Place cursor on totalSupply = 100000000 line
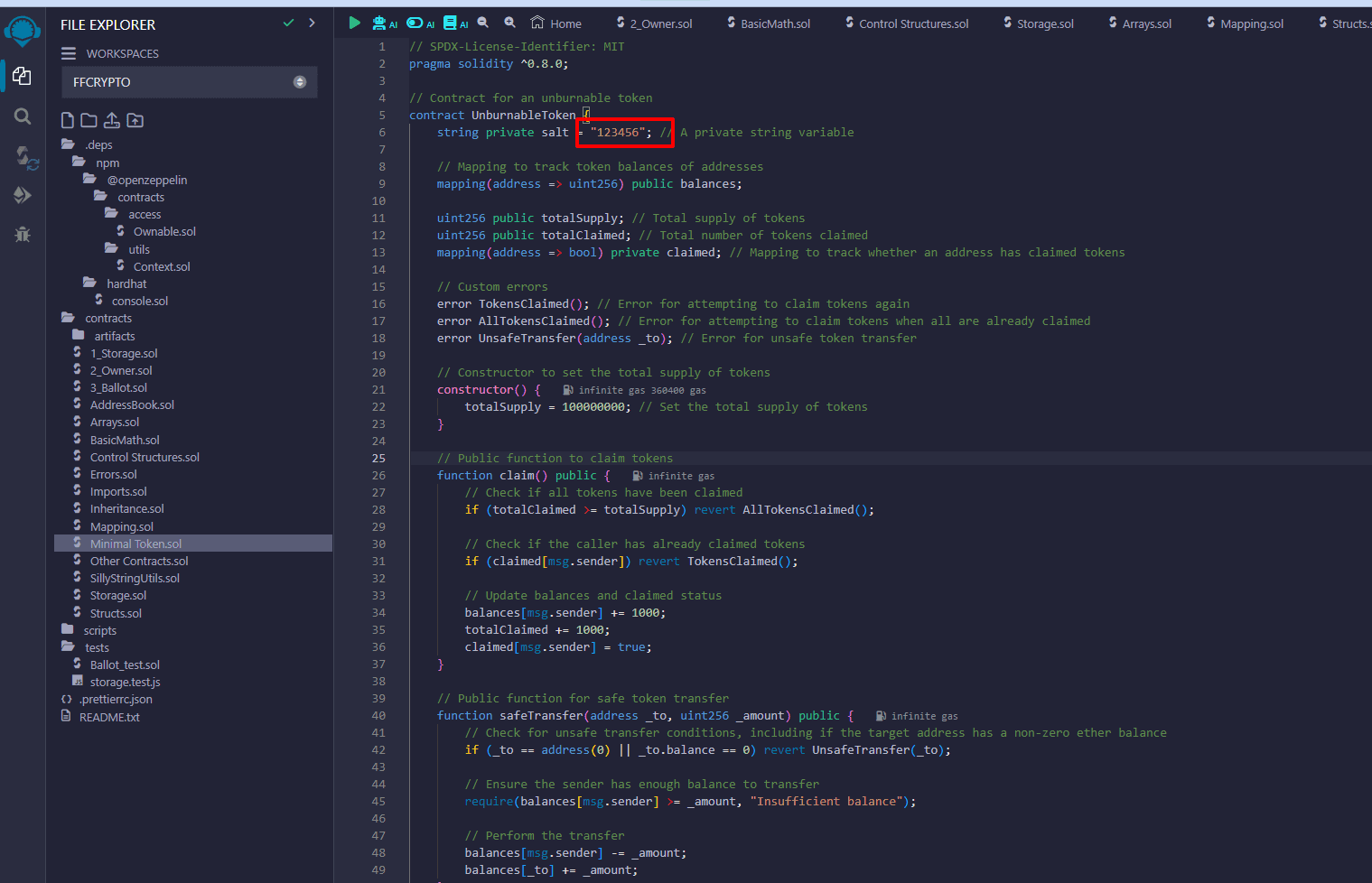This screenshot has height=883, width=1372. [666, 406]
